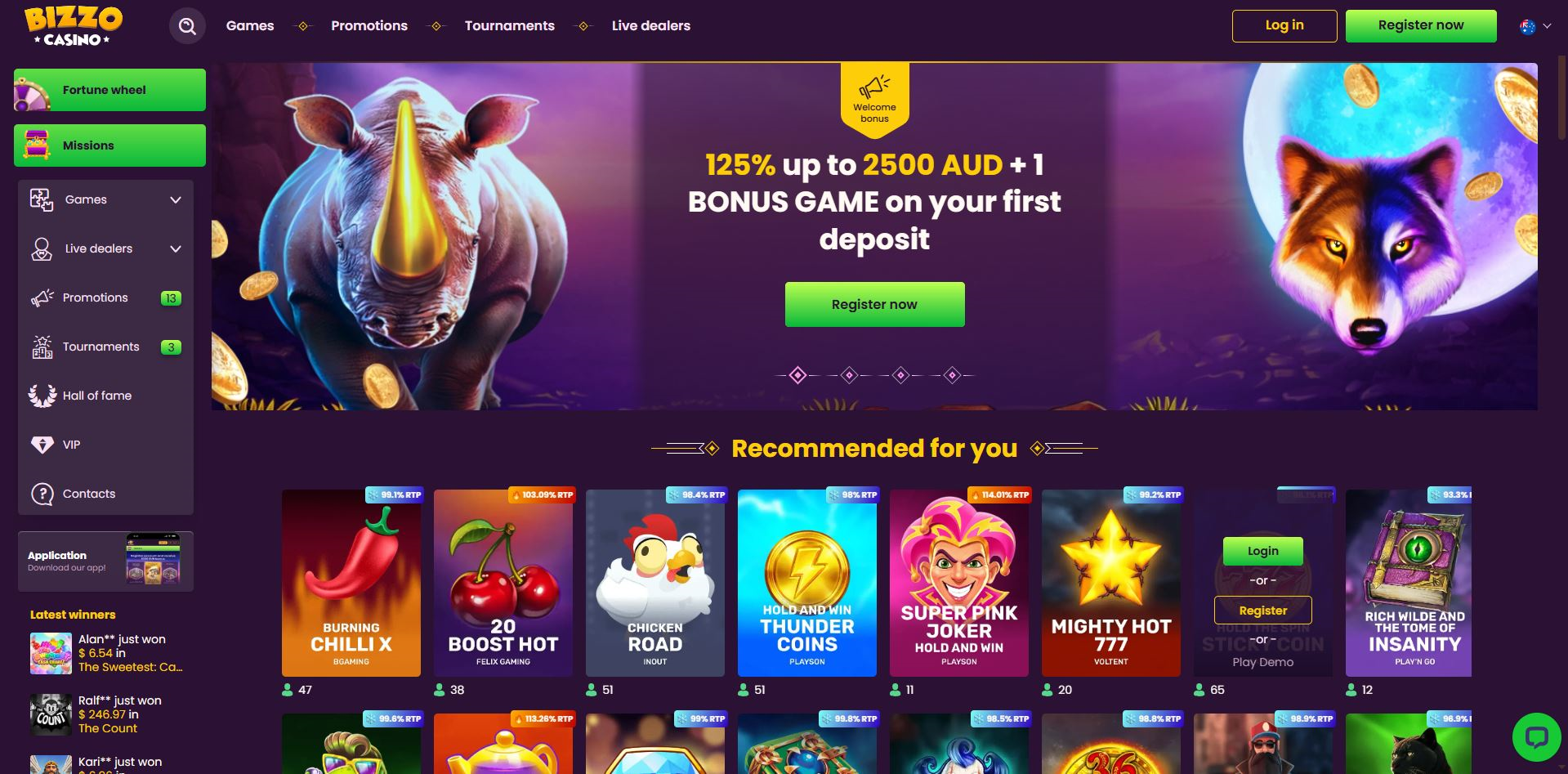Viewport: 1568px width, 774px height.
Task: Click the Bizzo Casino logo
Action: 73,26
